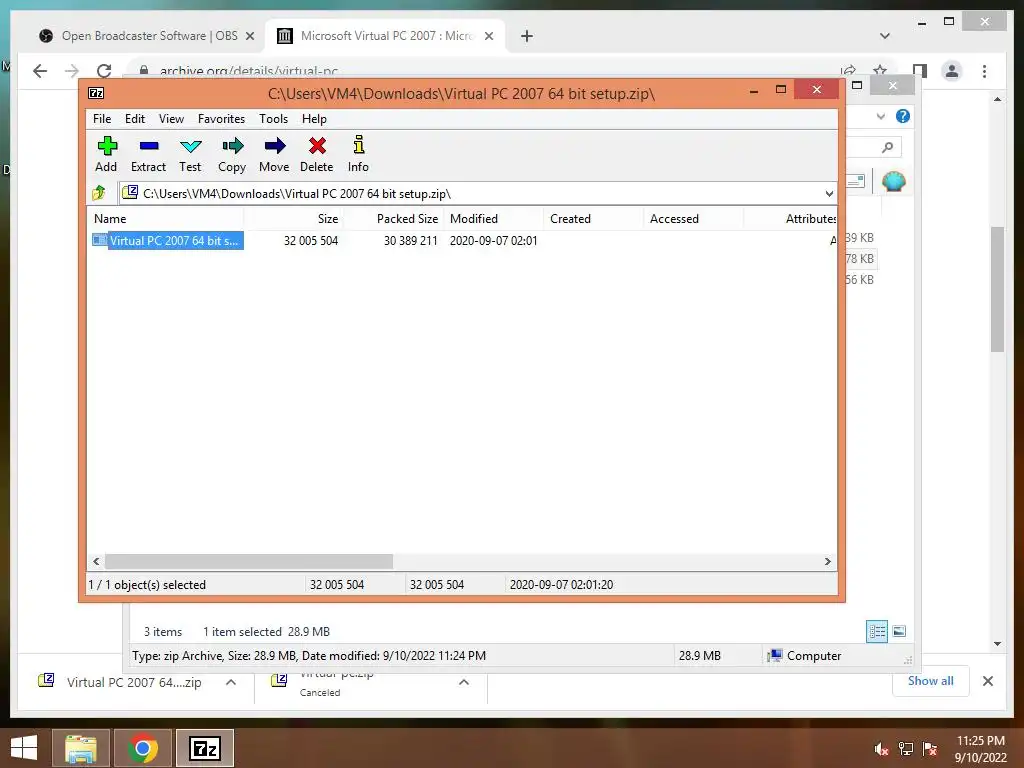
Task: Sort by the Modified column header
Action: click(493, 219)
